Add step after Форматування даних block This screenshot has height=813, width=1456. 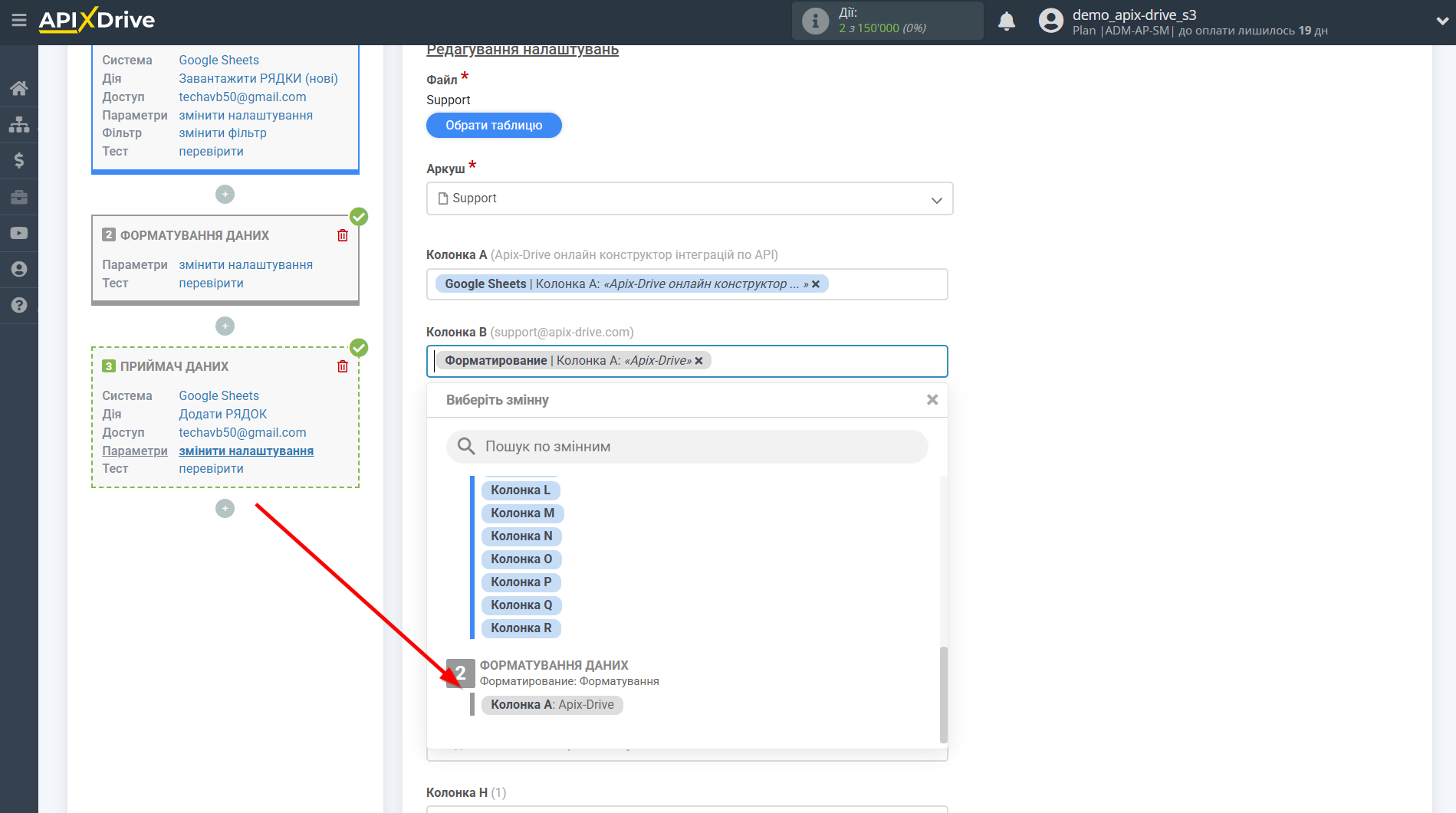[x=225, y=326]
